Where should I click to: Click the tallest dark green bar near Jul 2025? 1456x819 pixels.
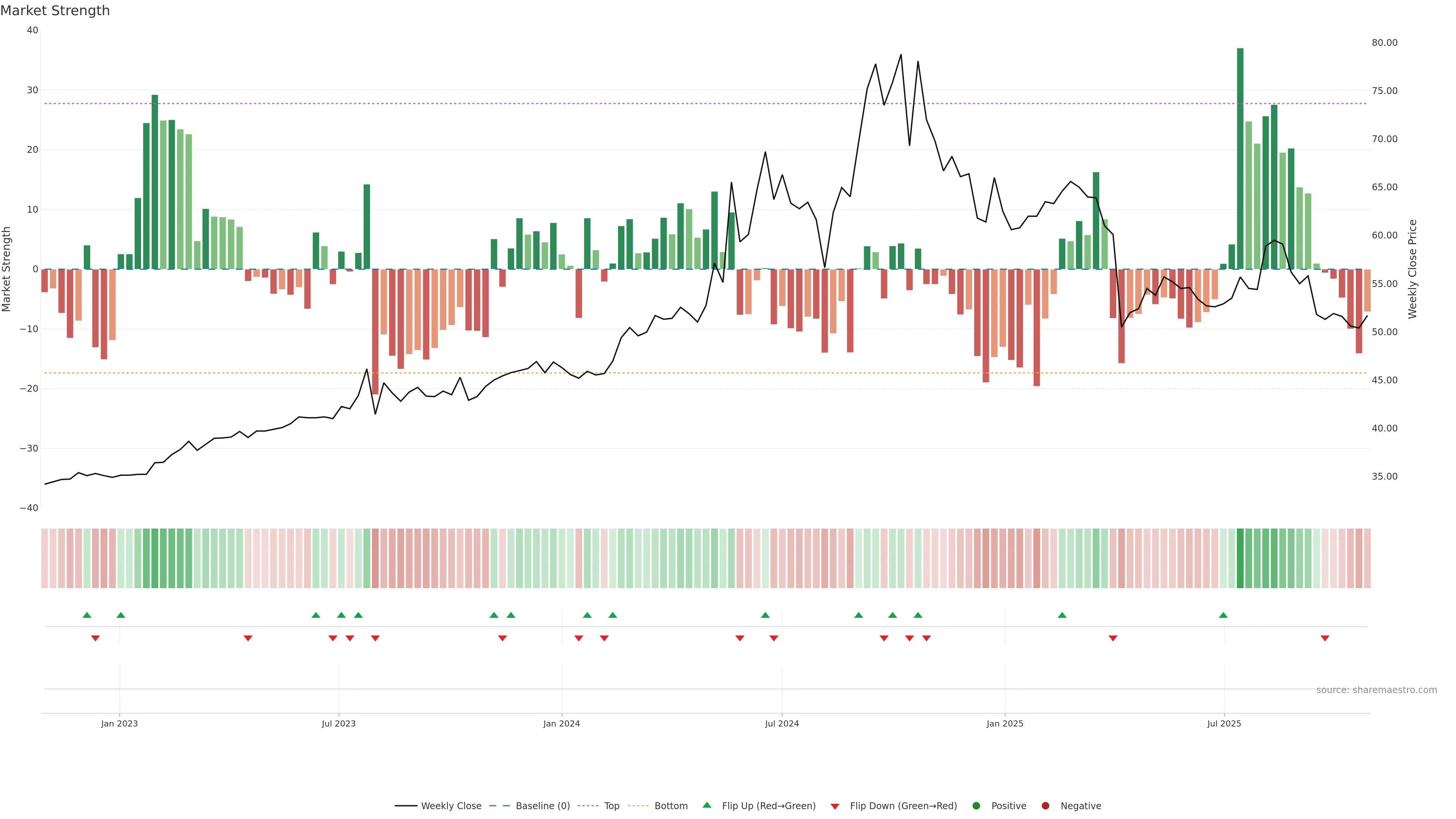[1240, 158]
